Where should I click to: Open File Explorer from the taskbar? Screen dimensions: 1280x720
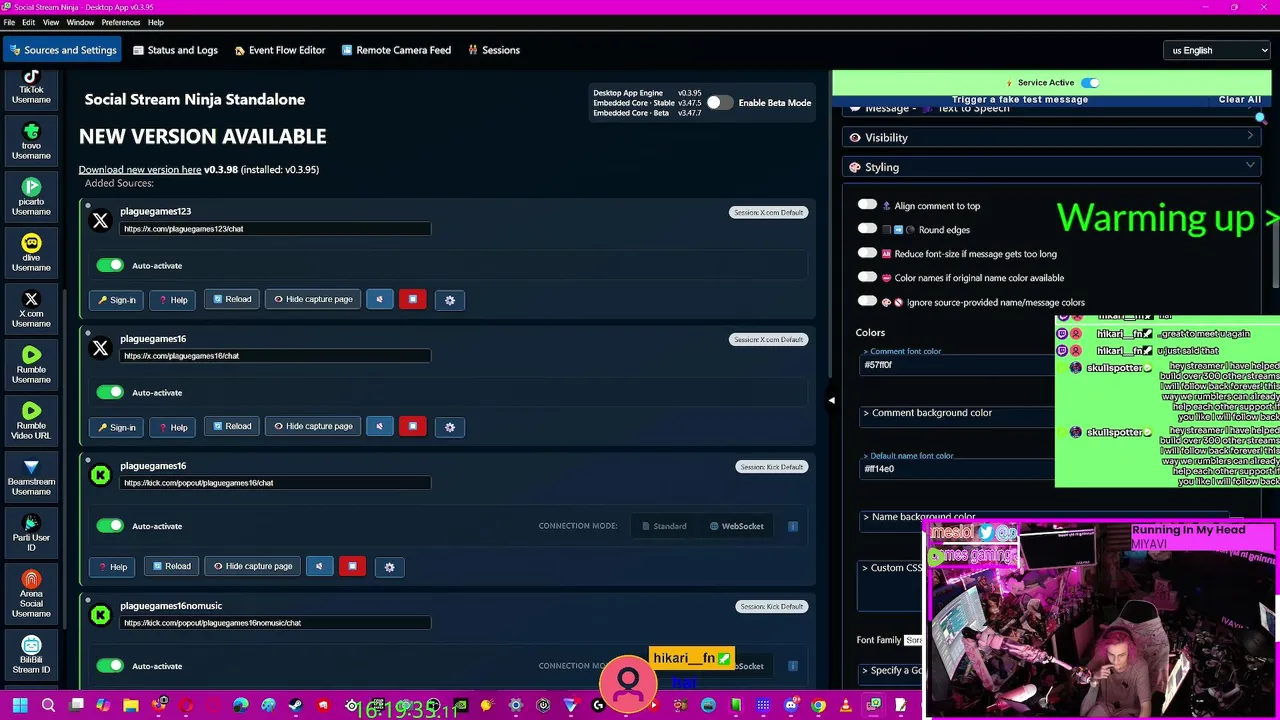[131, 706]
